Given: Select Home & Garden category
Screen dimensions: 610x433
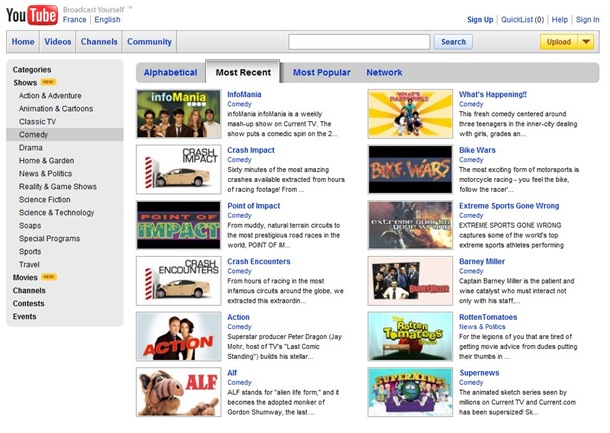Looking at the screenshot, I should pyautogui.click(x=46, y=161).
